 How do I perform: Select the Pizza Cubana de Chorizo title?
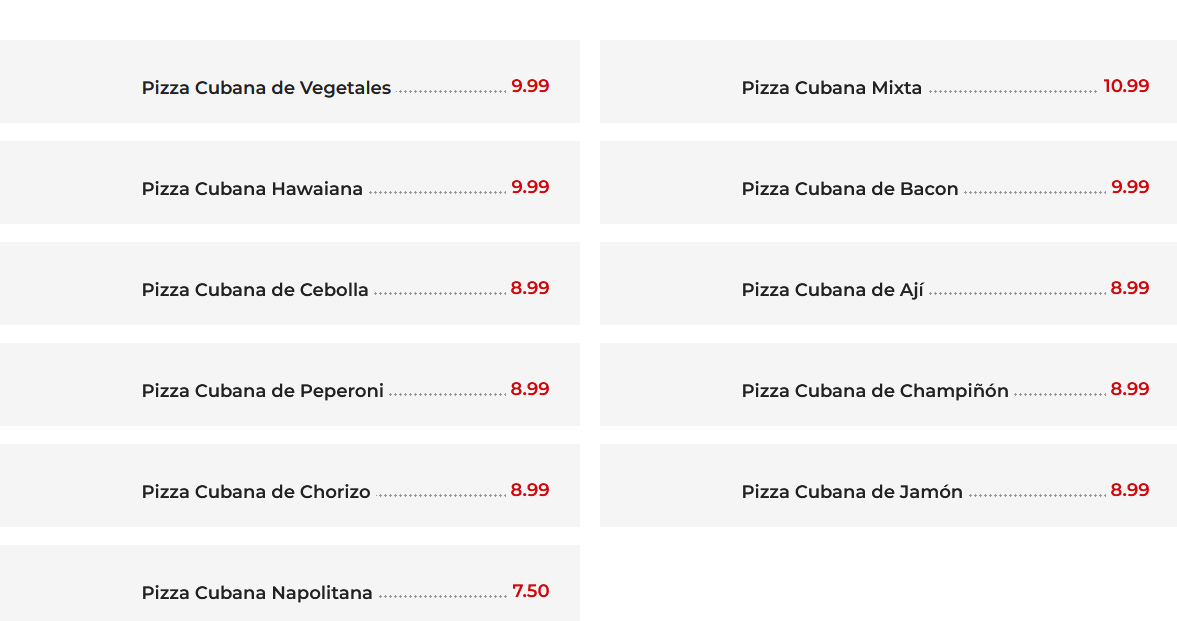click(256, 492)
